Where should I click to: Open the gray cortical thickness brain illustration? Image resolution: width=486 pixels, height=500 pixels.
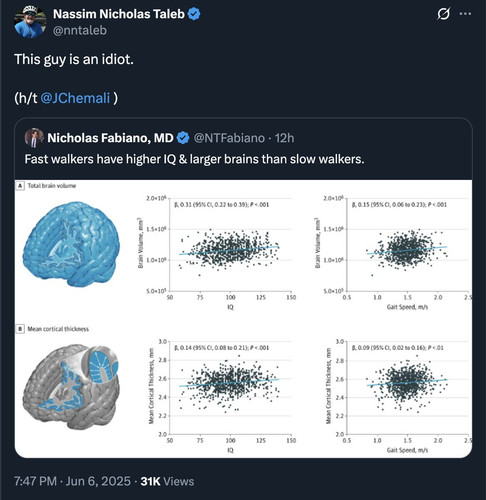click(x=71, y=387)
